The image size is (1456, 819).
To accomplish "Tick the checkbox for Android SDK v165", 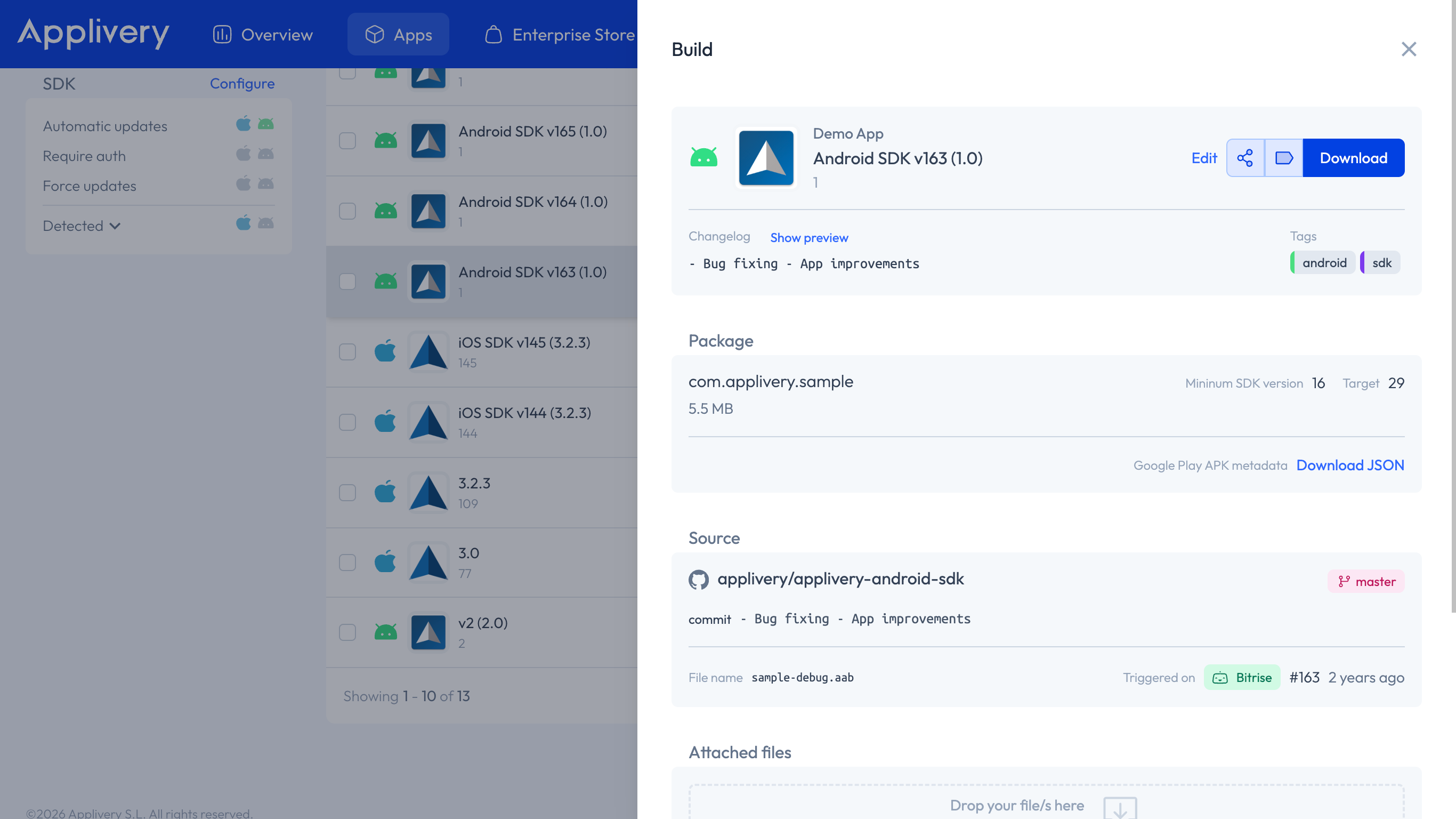I will coord(347,141).
